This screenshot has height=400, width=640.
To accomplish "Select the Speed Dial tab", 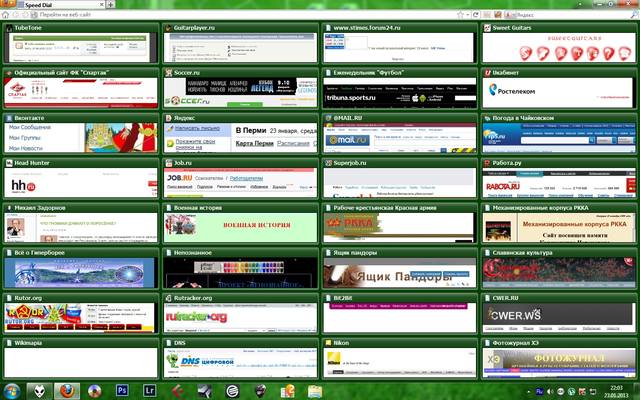I will click(50, 5).
